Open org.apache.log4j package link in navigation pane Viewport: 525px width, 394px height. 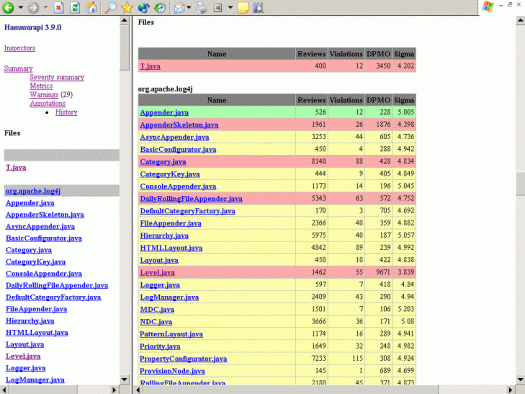pyautogui.click(x=33, y=191)
